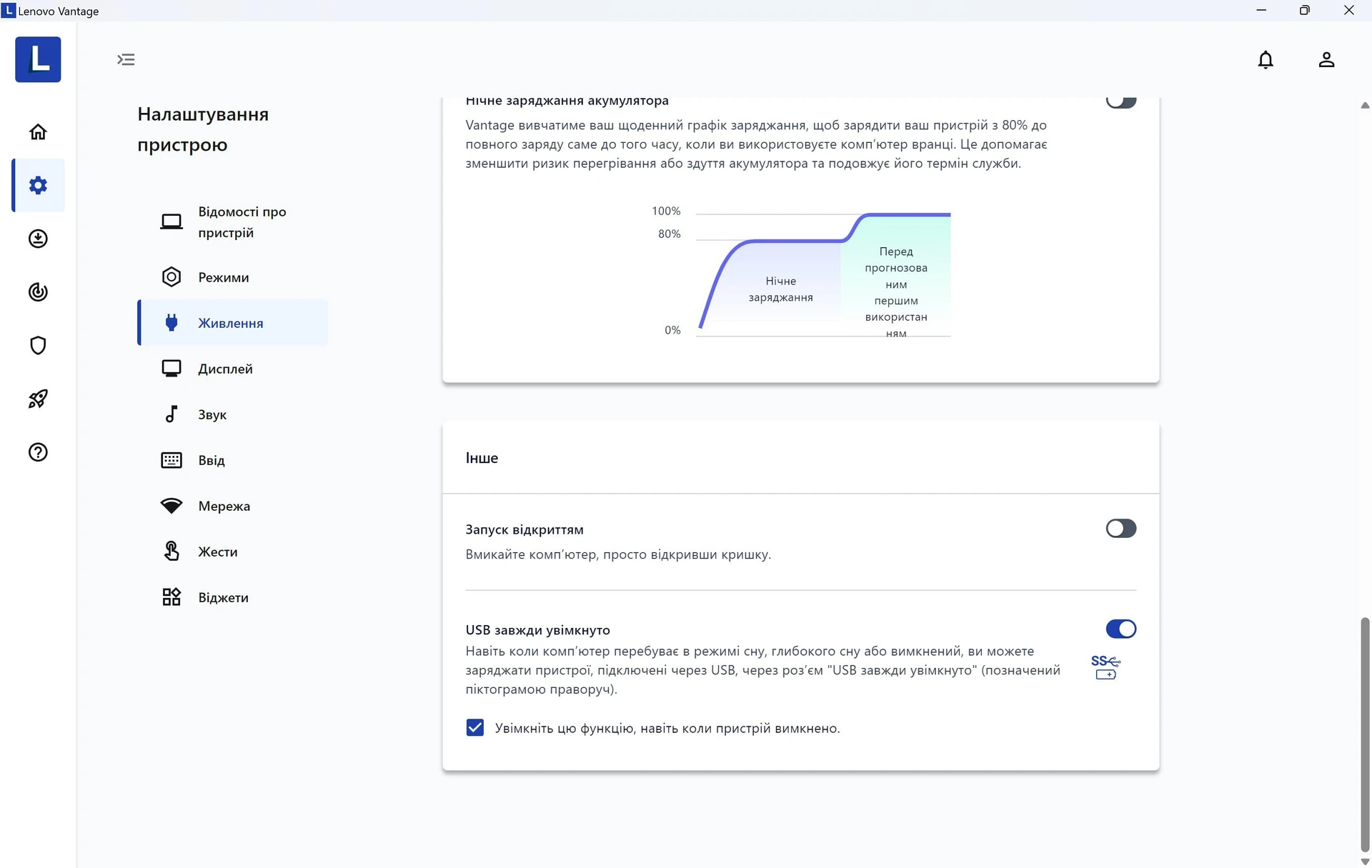This screenshot has width=1372, height=868.
Task: Click the monitor icon for Дисплей
Action: pos(171,369)
